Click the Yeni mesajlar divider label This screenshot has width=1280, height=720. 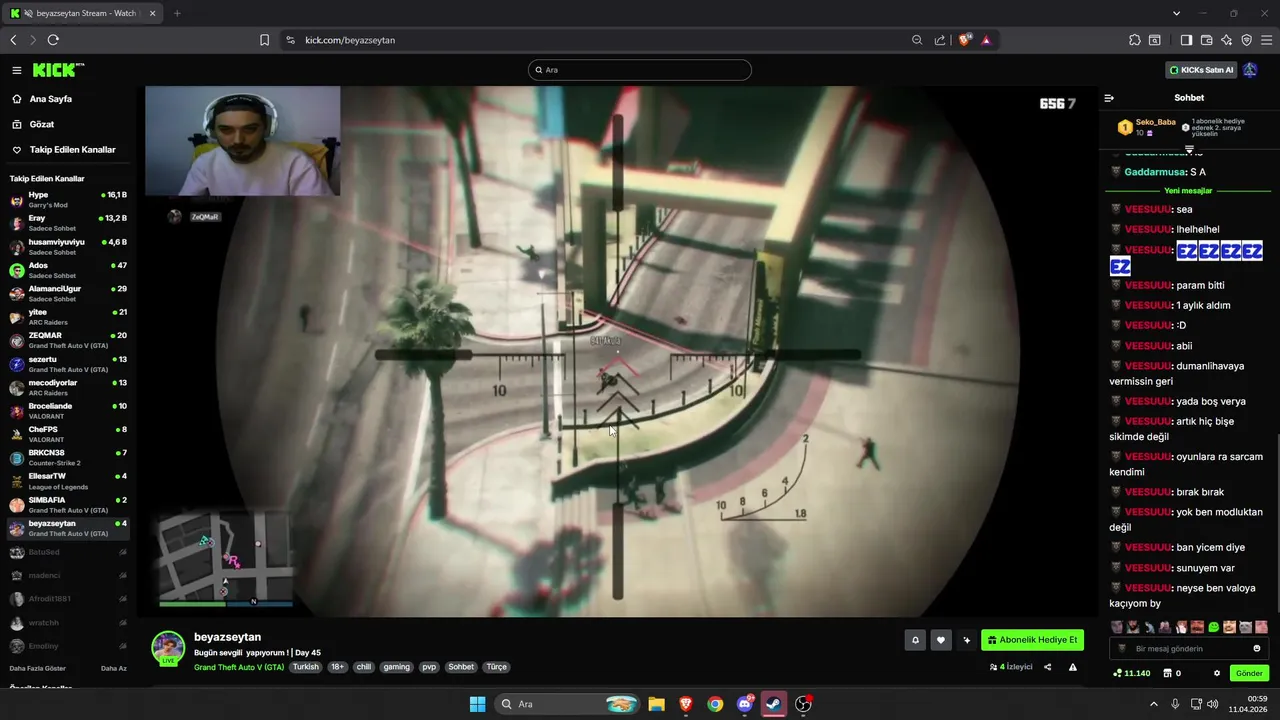[x=1188, y=191]
